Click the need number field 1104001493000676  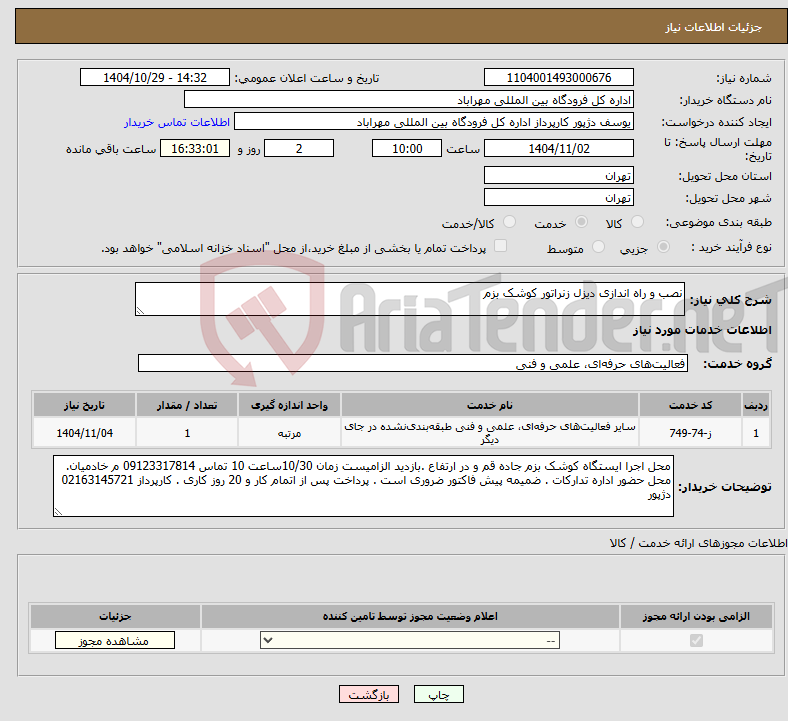coord(558,77)
